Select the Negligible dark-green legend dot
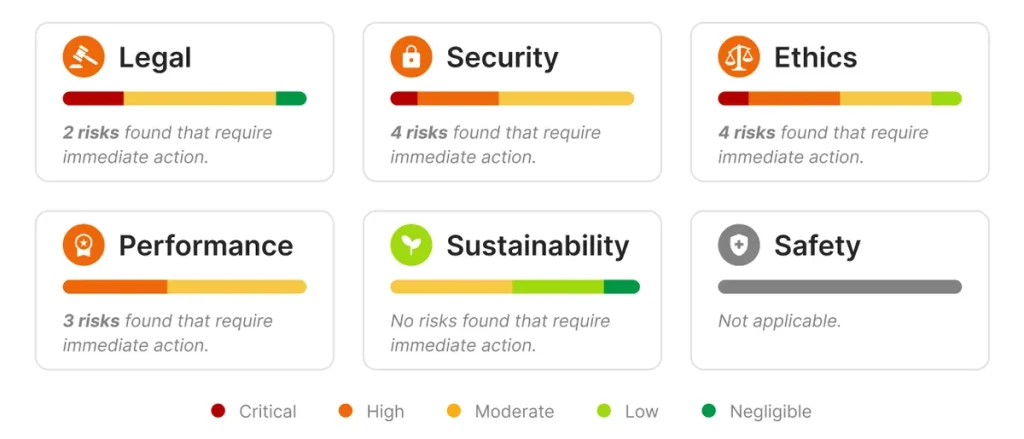Image resolution: width=1024 pixels, height=439 pixels. point(709,411)
